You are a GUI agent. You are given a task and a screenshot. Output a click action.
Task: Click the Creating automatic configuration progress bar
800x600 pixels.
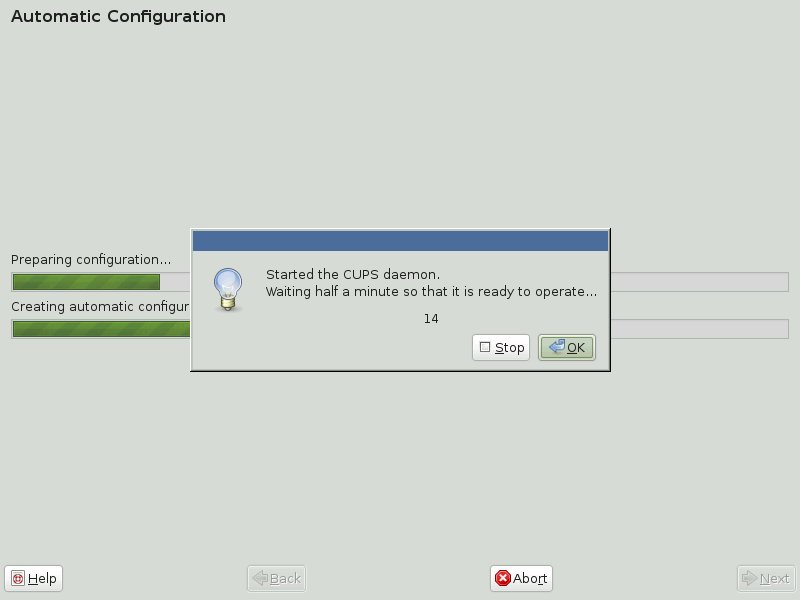(400, 329)
